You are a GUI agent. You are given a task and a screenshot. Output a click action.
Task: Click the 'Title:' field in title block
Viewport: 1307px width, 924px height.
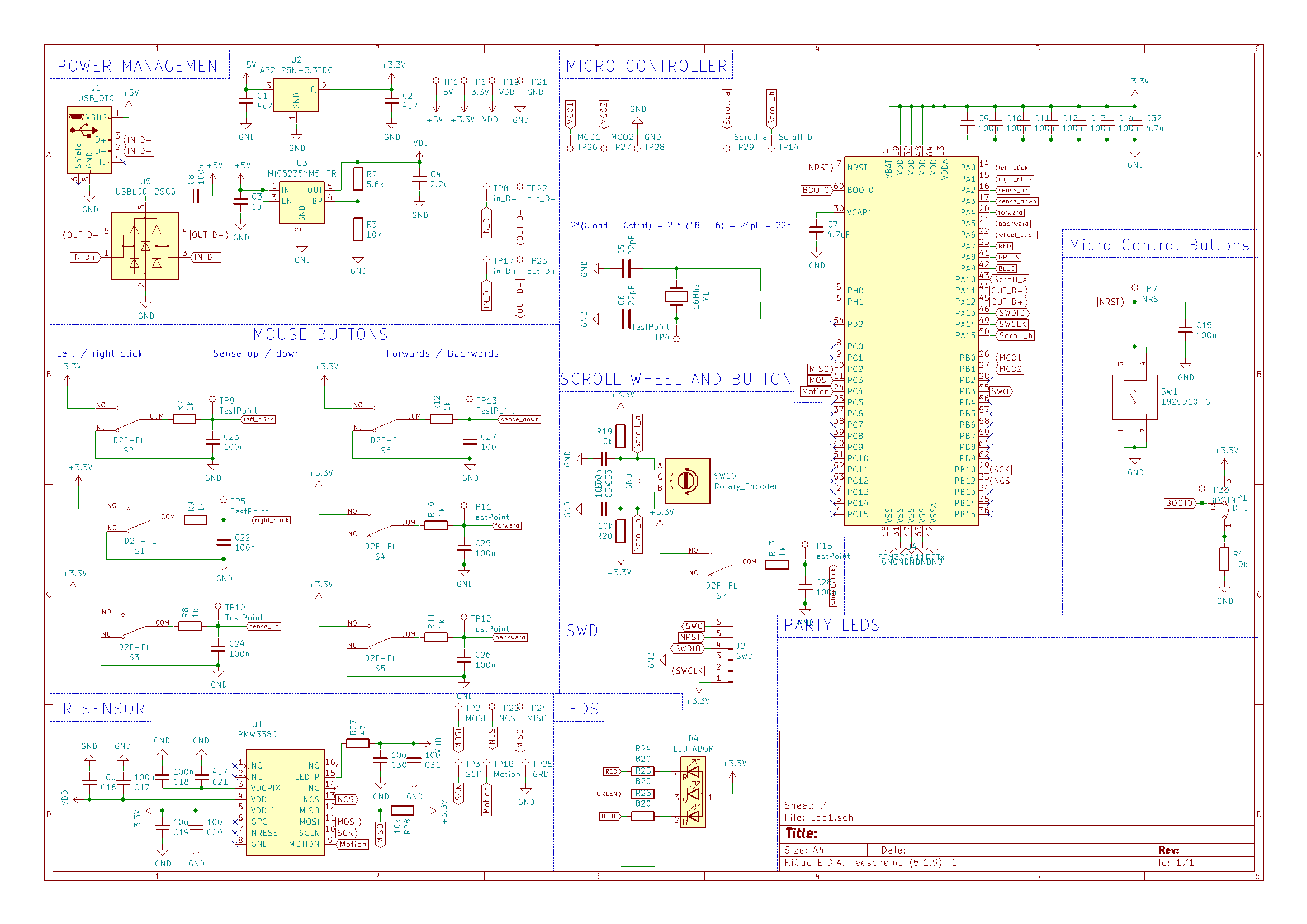tap(802, 833)
